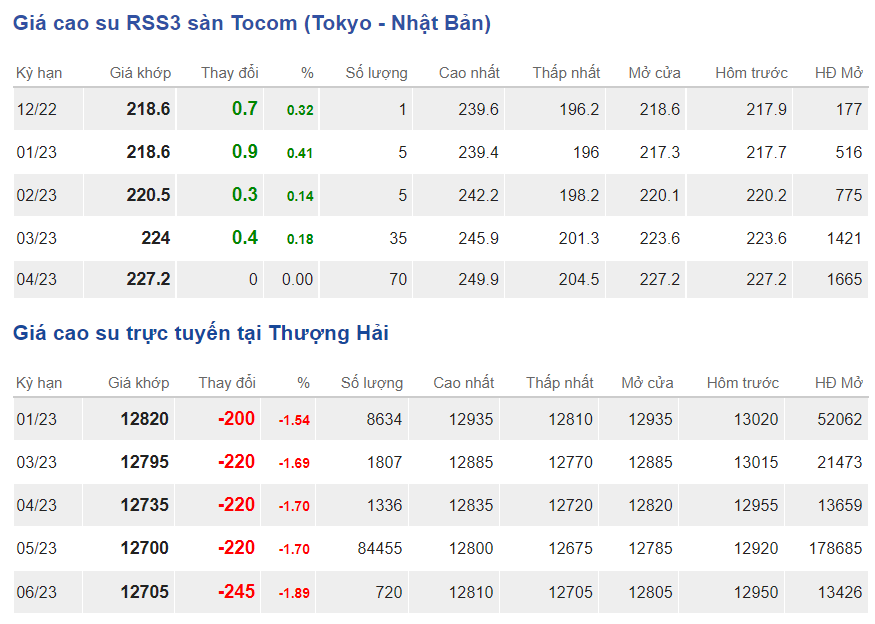This screenshot has height=624, width=875.
Task: Click matched price 227.2 for 04/23
Action: point(148,280)
